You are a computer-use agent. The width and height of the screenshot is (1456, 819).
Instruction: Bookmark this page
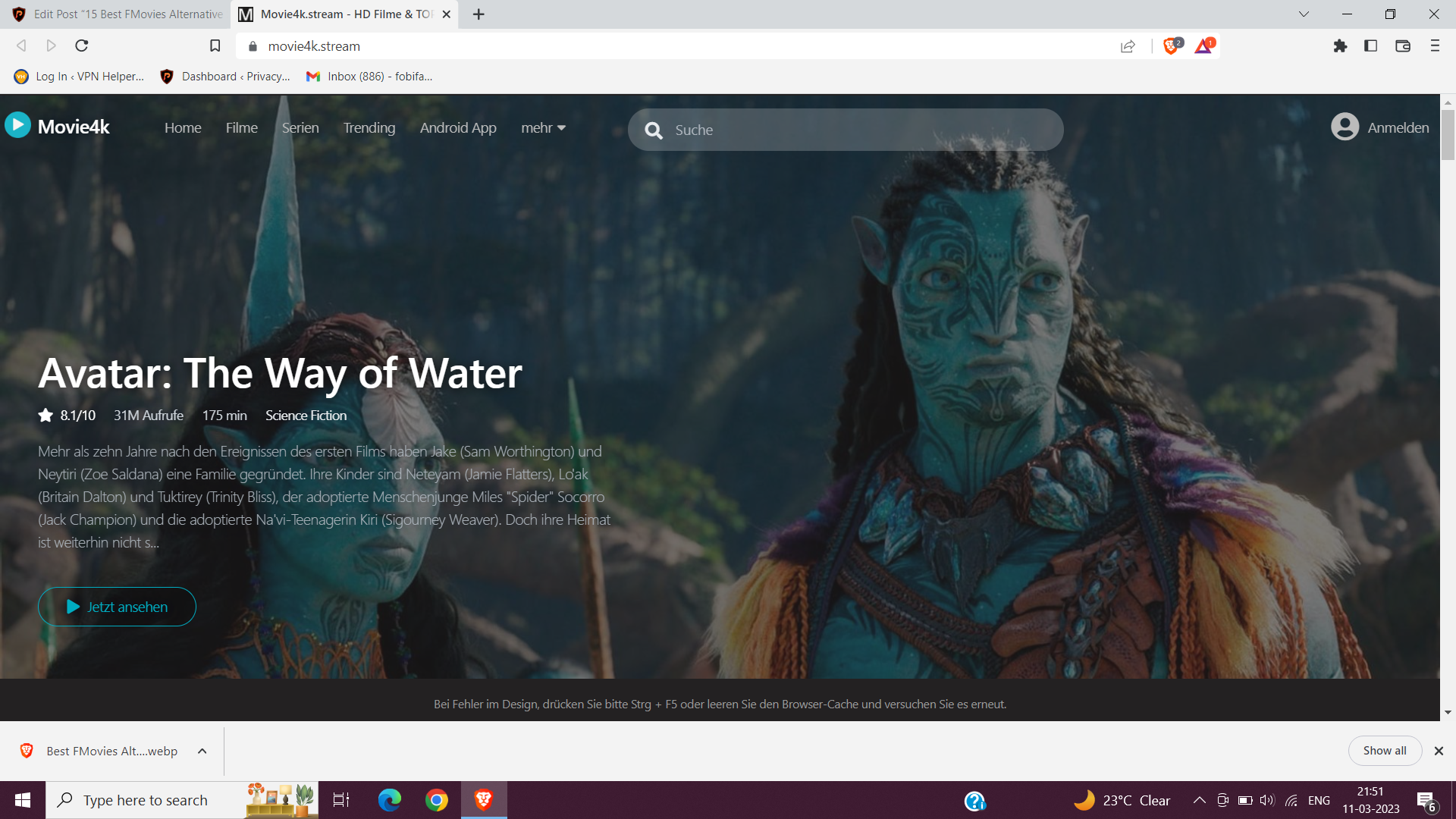click(215, 46)
